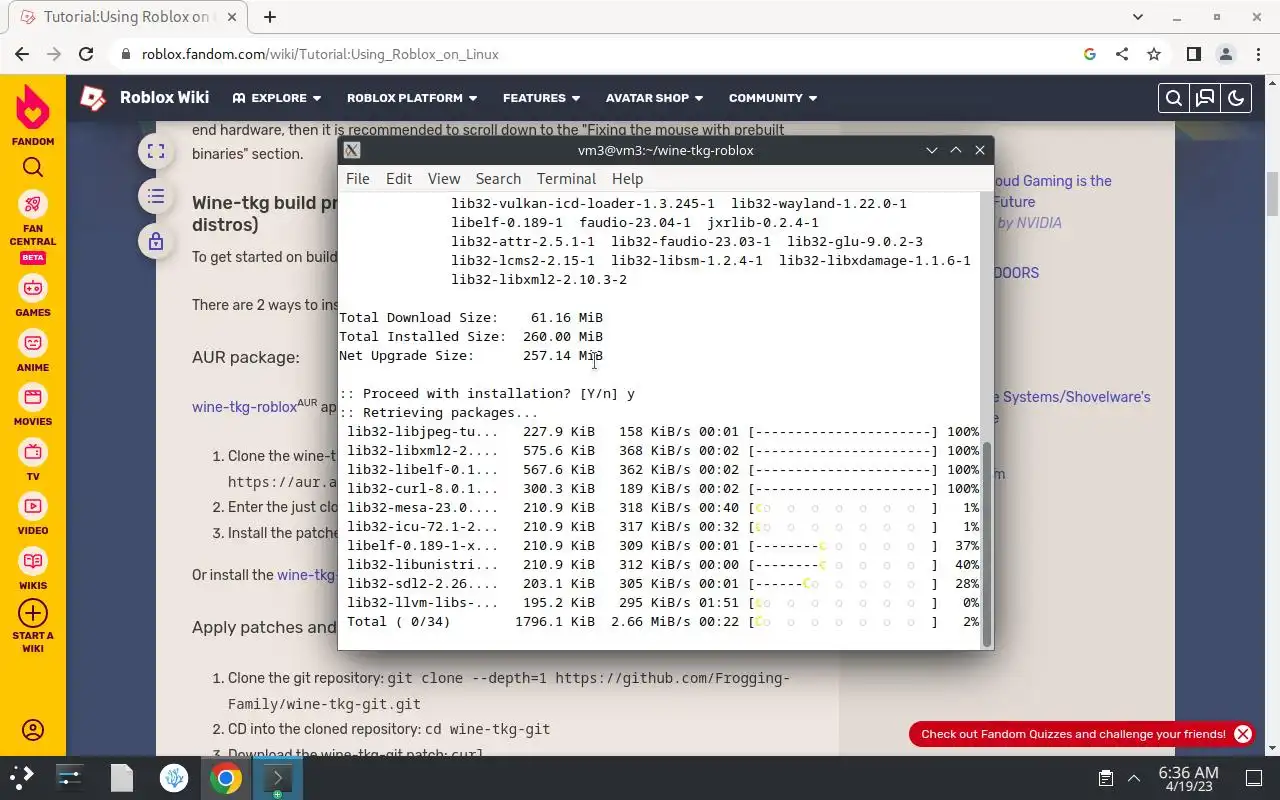This screenshot has width=1280, height=800.
Task: Click the webpage vertical scrollbar
Action: pos(1272,193)
